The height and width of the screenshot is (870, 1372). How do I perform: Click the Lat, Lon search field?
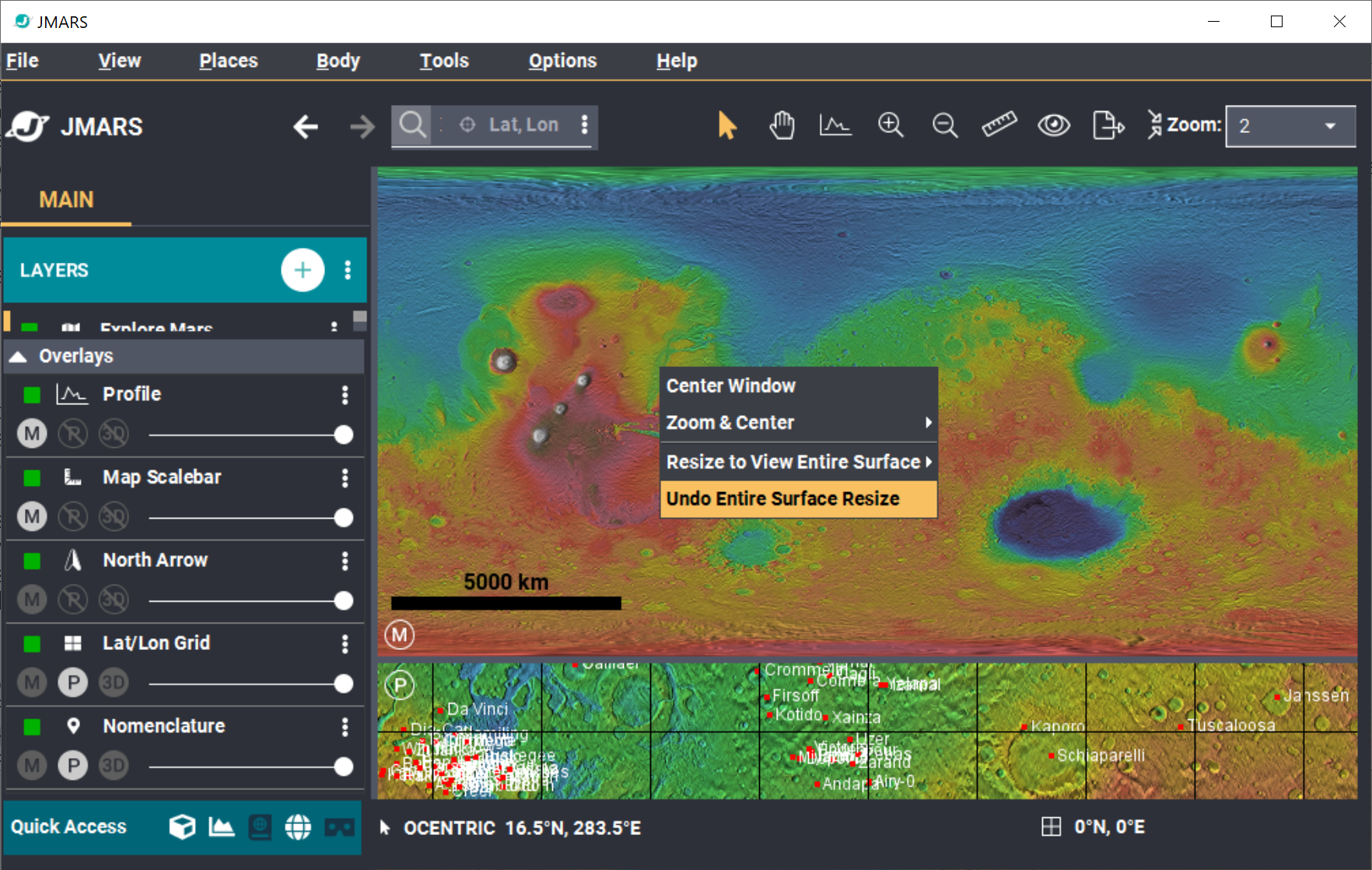[x=523, y=124]
